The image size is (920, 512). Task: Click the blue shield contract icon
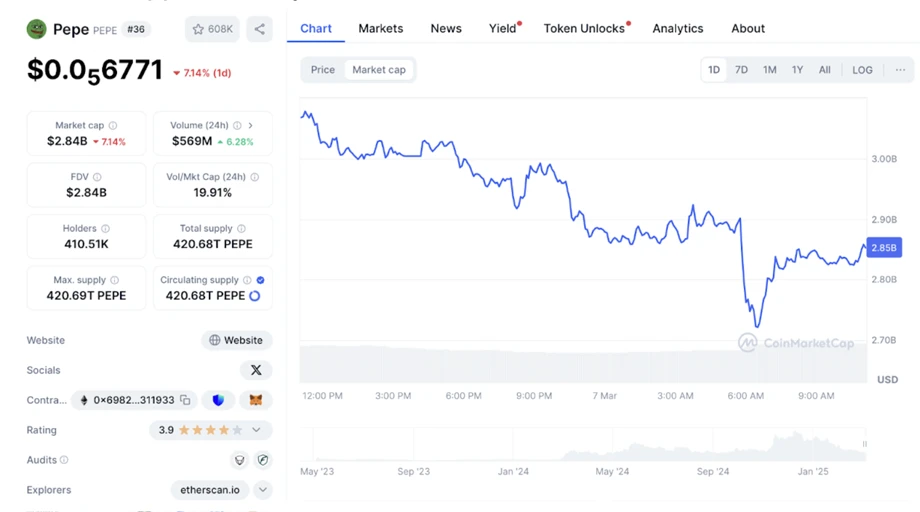click(x=218, y=400)
